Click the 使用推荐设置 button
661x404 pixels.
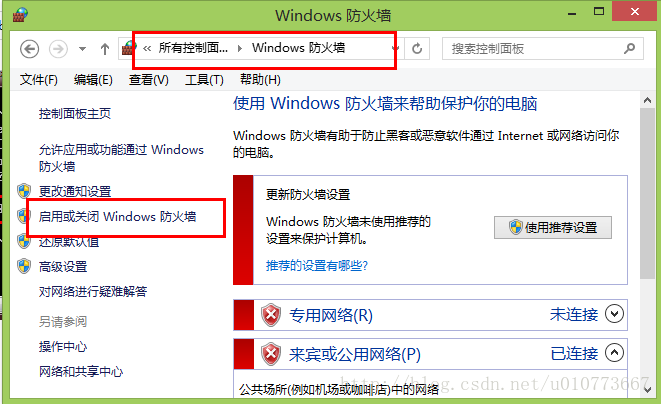click(553, 228)
